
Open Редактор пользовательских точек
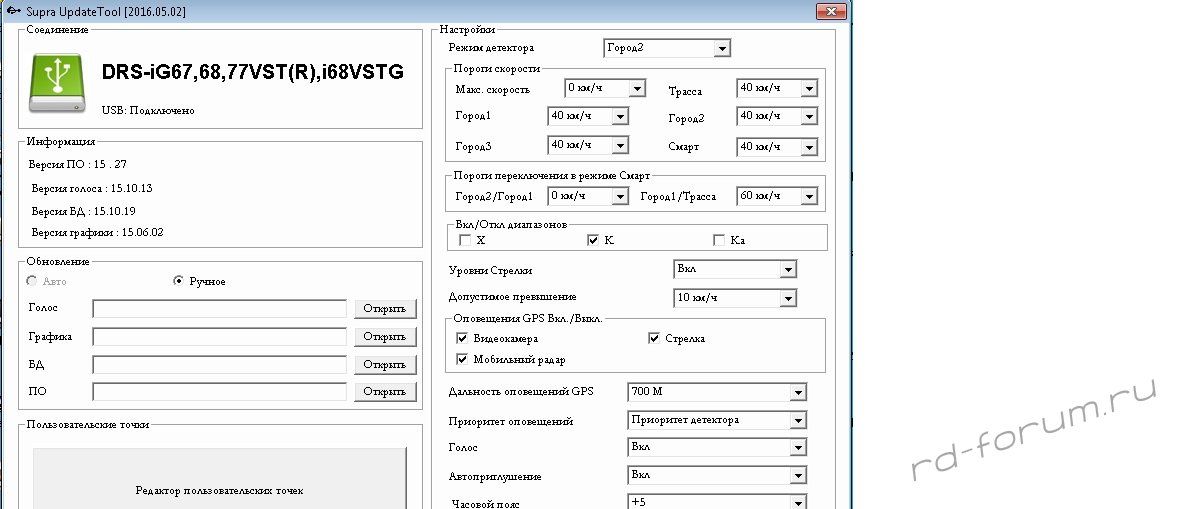click(220, 480)
